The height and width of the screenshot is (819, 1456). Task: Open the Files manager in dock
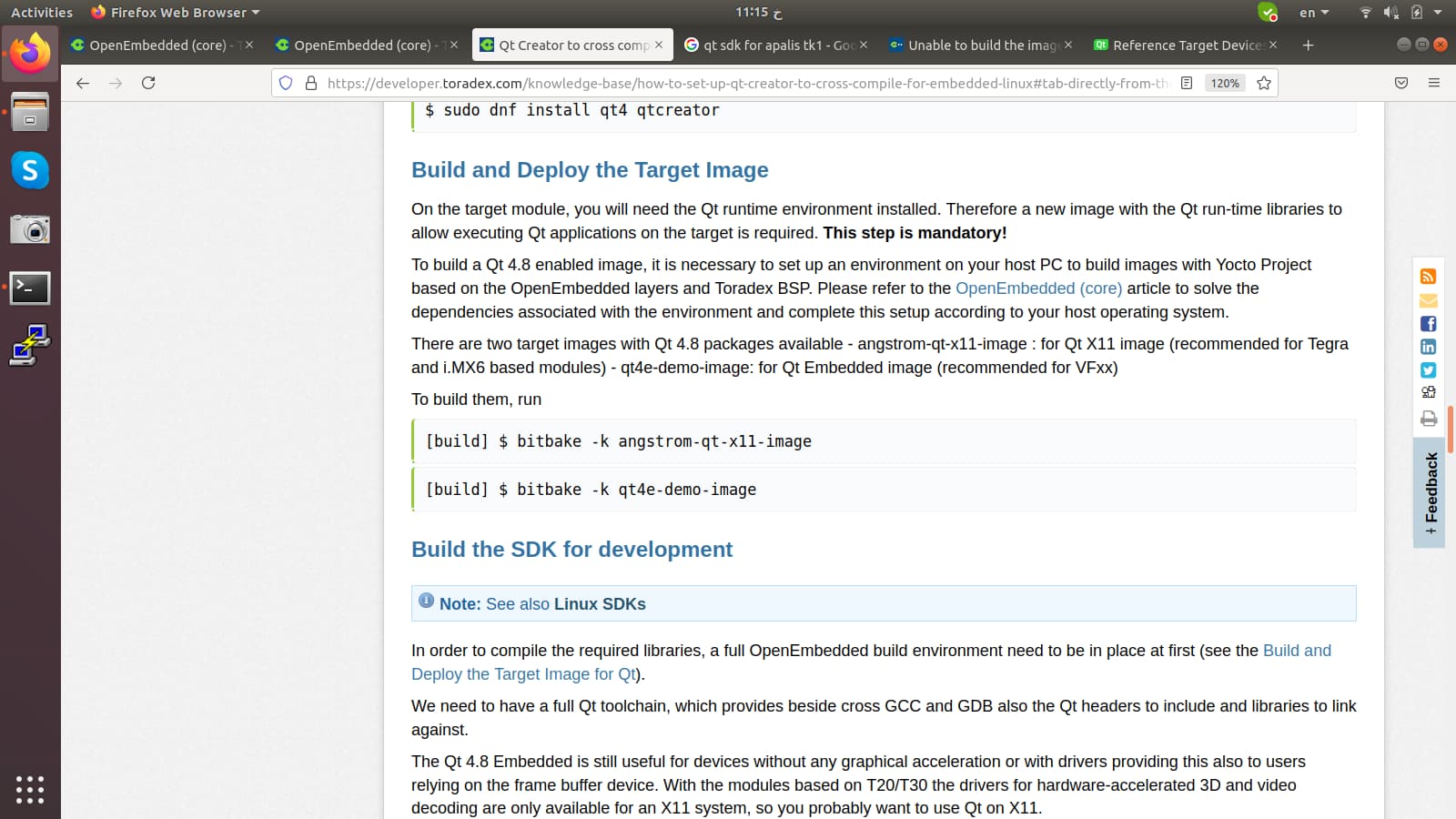[x=30, y=113]
